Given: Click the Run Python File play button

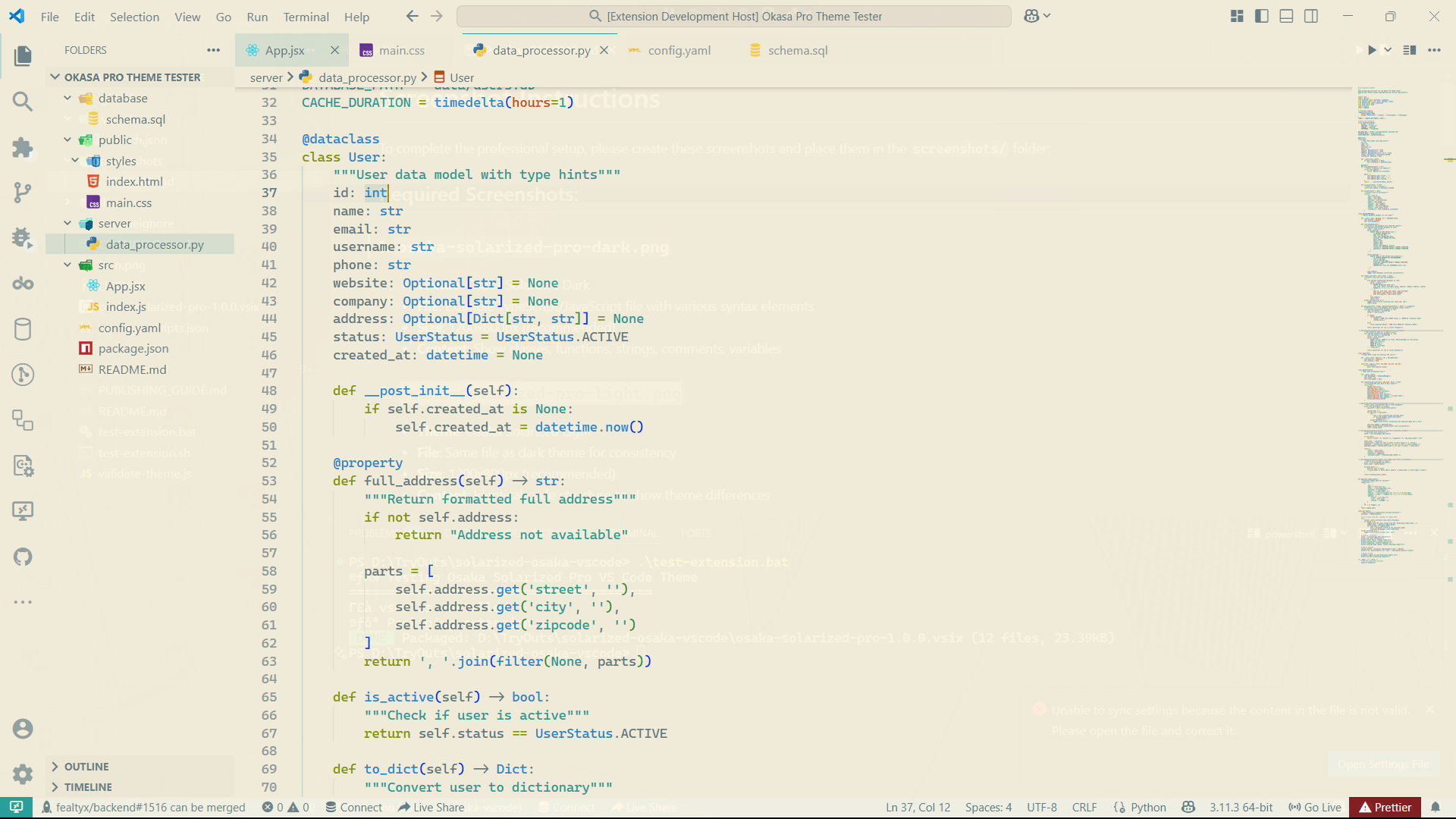Looking at the screenshot, I should [1372, 50].
